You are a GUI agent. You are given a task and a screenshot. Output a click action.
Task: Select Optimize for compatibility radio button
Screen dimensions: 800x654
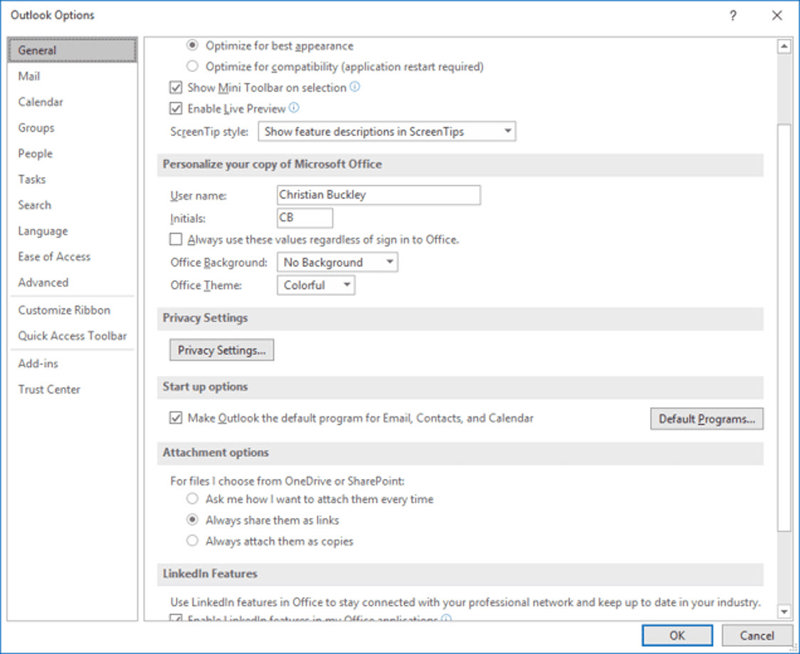[192, 67]
